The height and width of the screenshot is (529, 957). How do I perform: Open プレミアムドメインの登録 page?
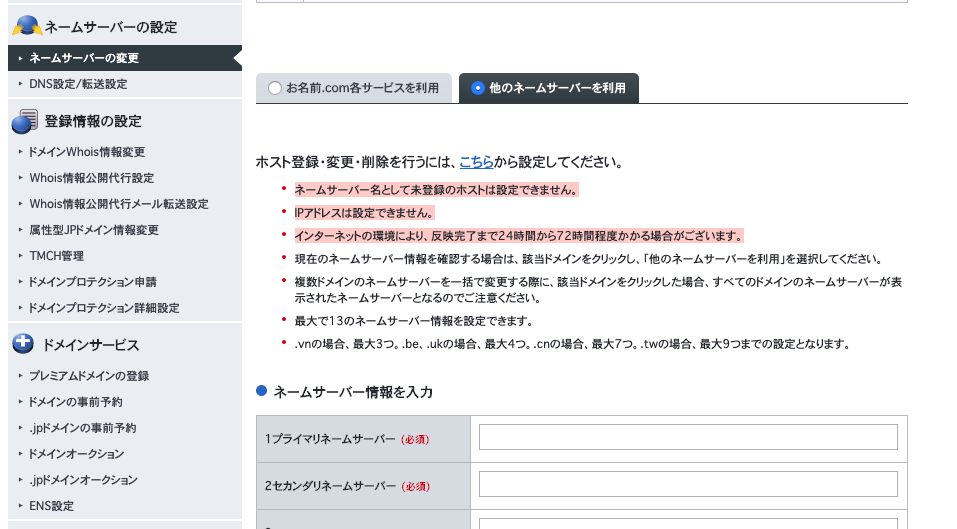click(x=89, y=376)
